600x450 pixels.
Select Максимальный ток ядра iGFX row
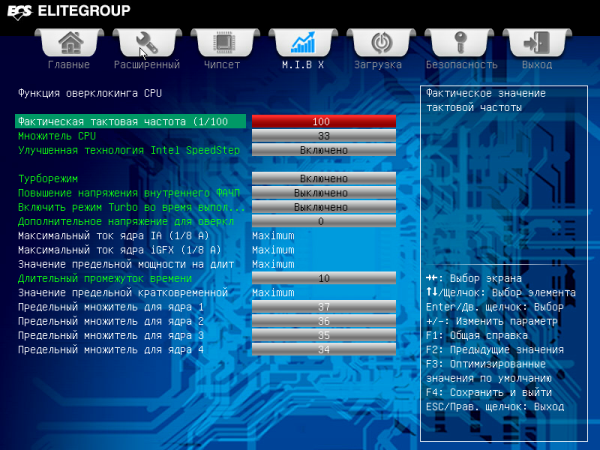120,250
